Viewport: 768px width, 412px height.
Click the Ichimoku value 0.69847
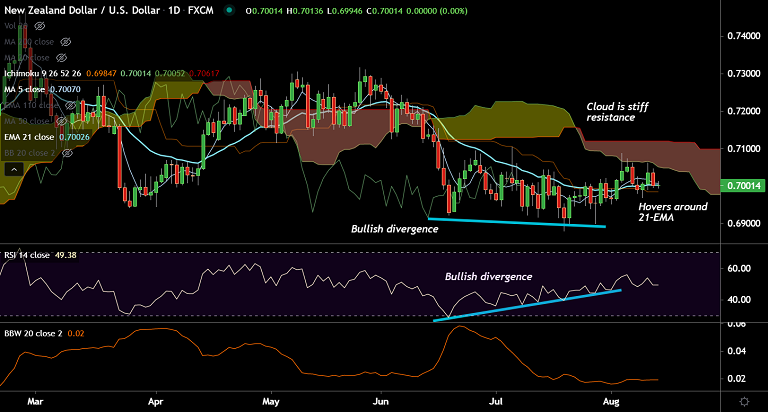pos(101,73)
